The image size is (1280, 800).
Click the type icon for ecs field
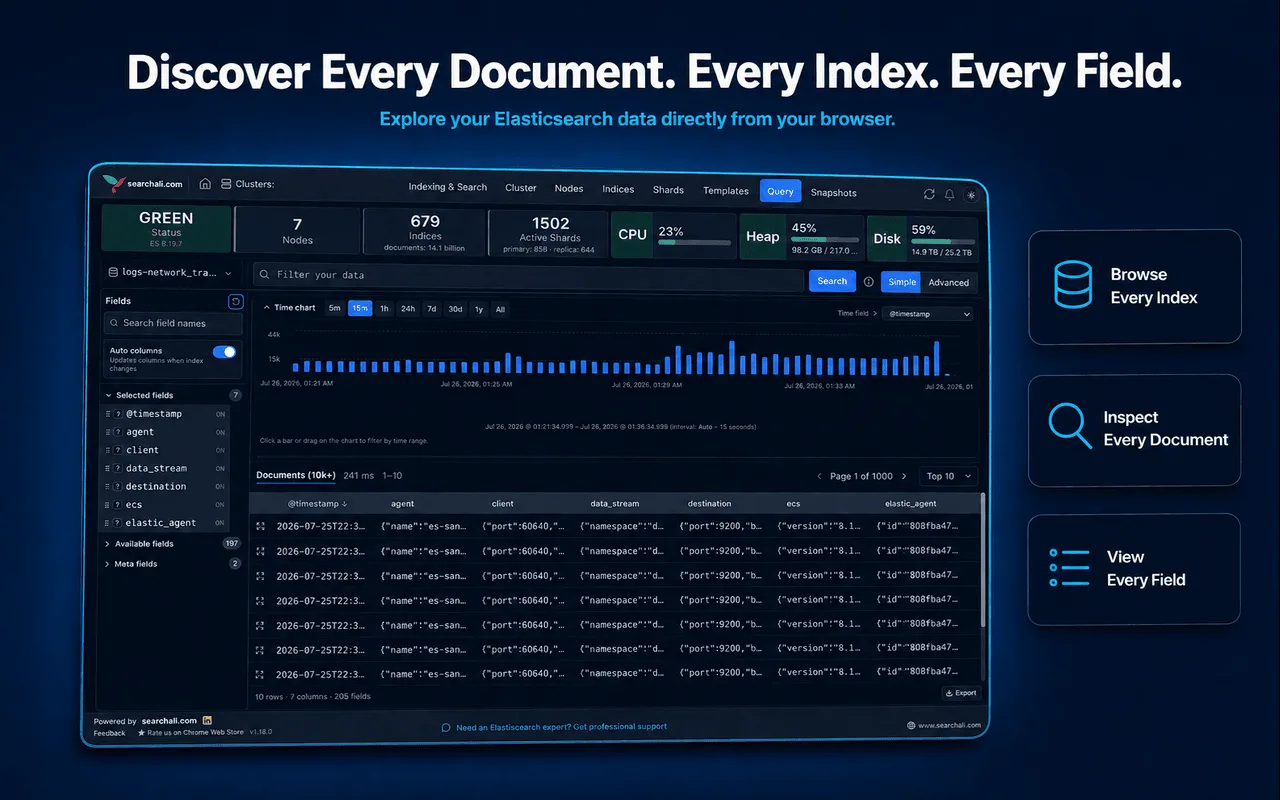(x=118, y=505)
